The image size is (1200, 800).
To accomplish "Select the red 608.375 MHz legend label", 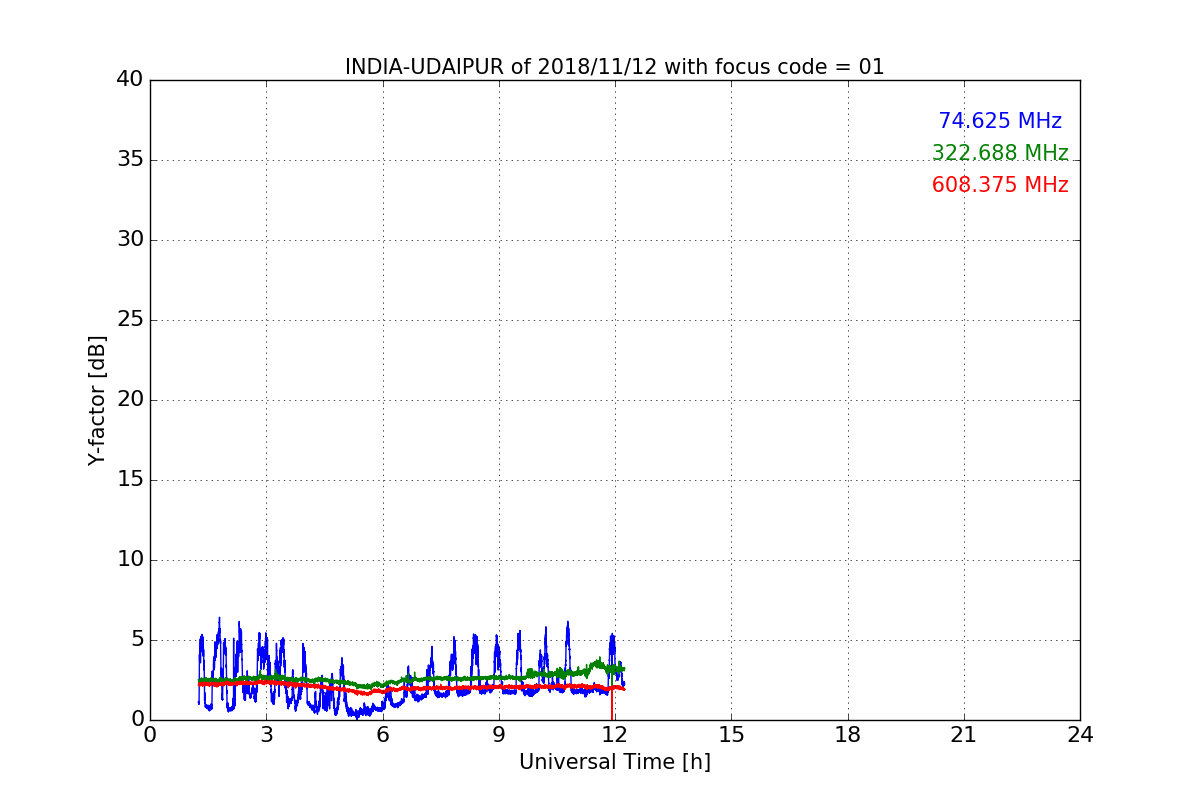I will [x=999, y=185].
